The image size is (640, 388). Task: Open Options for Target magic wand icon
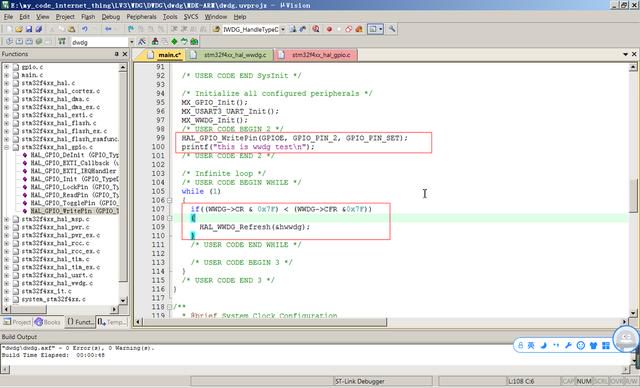(142, 42)
